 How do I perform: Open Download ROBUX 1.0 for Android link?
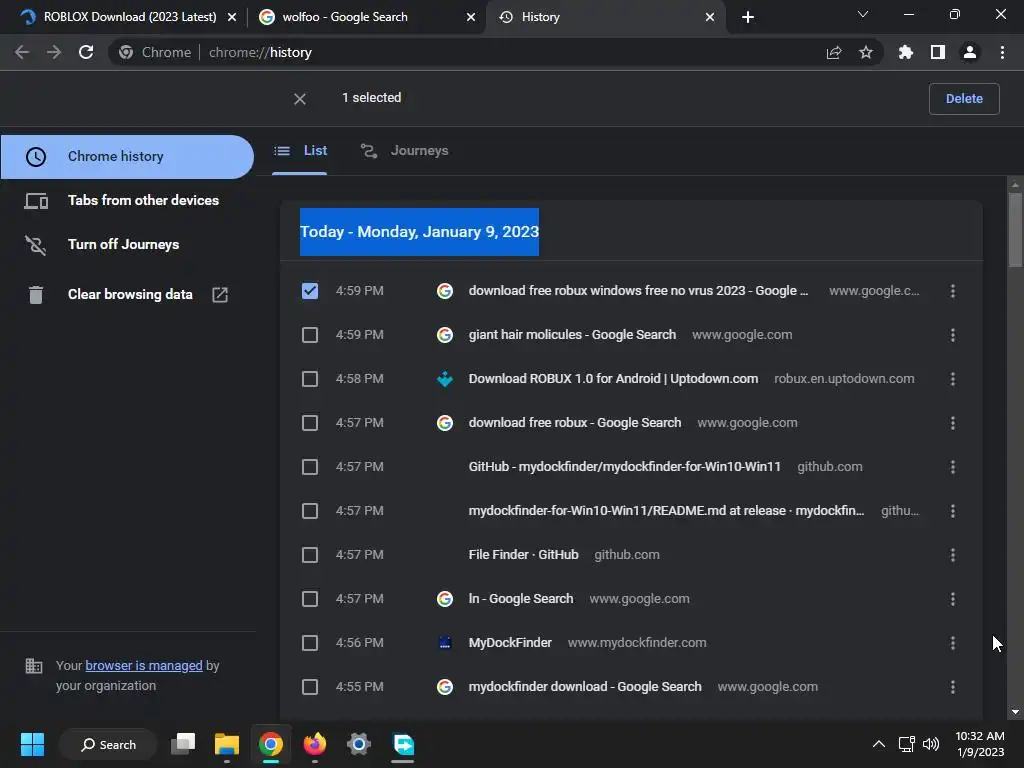click(x=613, y=379)
